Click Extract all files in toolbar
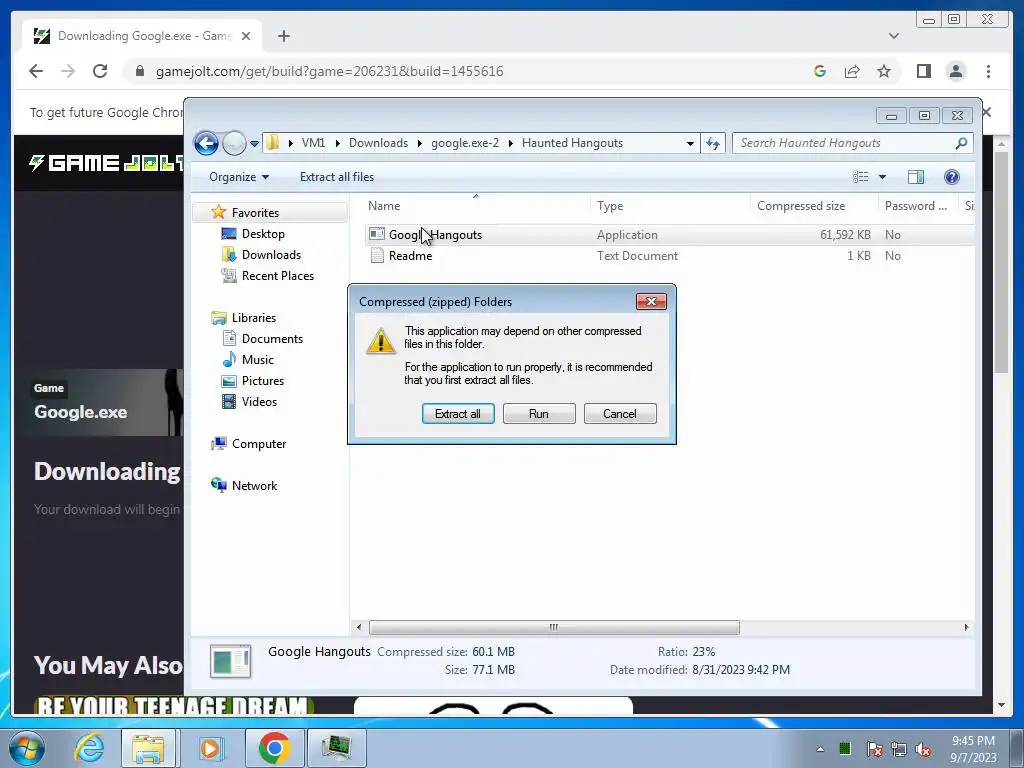This screenshot has width=1024, height=768. pos(337,177)
